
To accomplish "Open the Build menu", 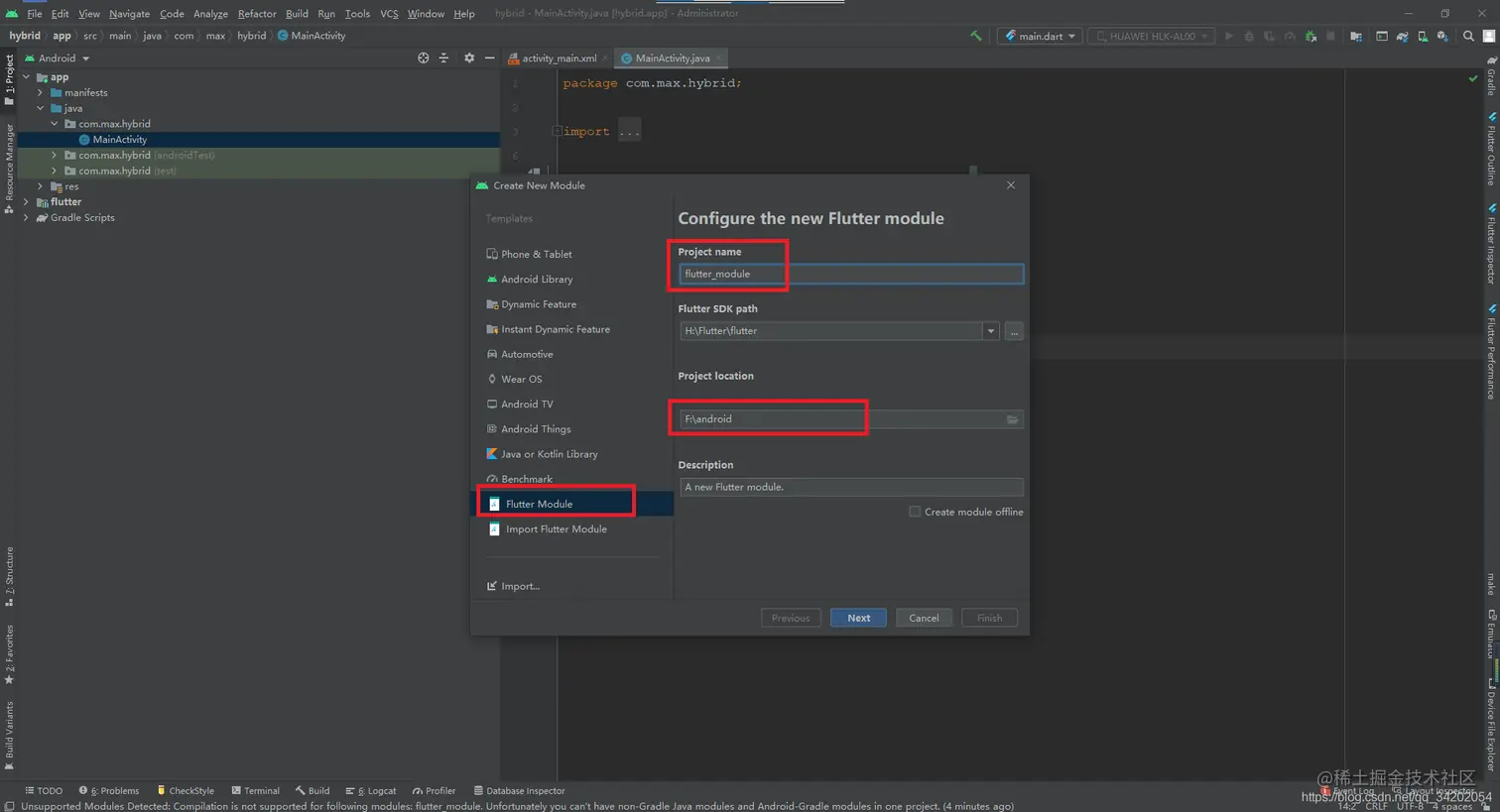I will pos(297,14).
